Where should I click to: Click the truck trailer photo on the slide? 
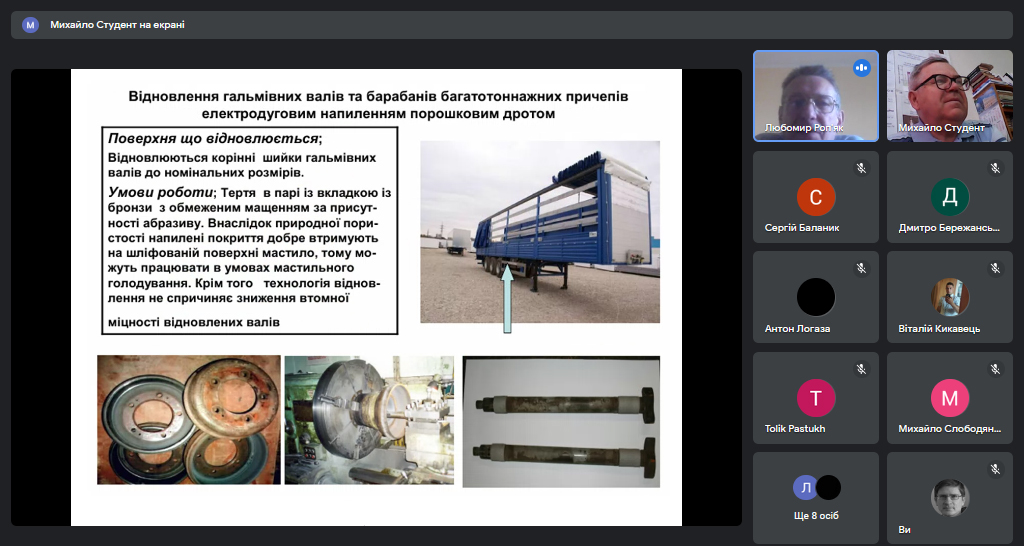(540, 231)
